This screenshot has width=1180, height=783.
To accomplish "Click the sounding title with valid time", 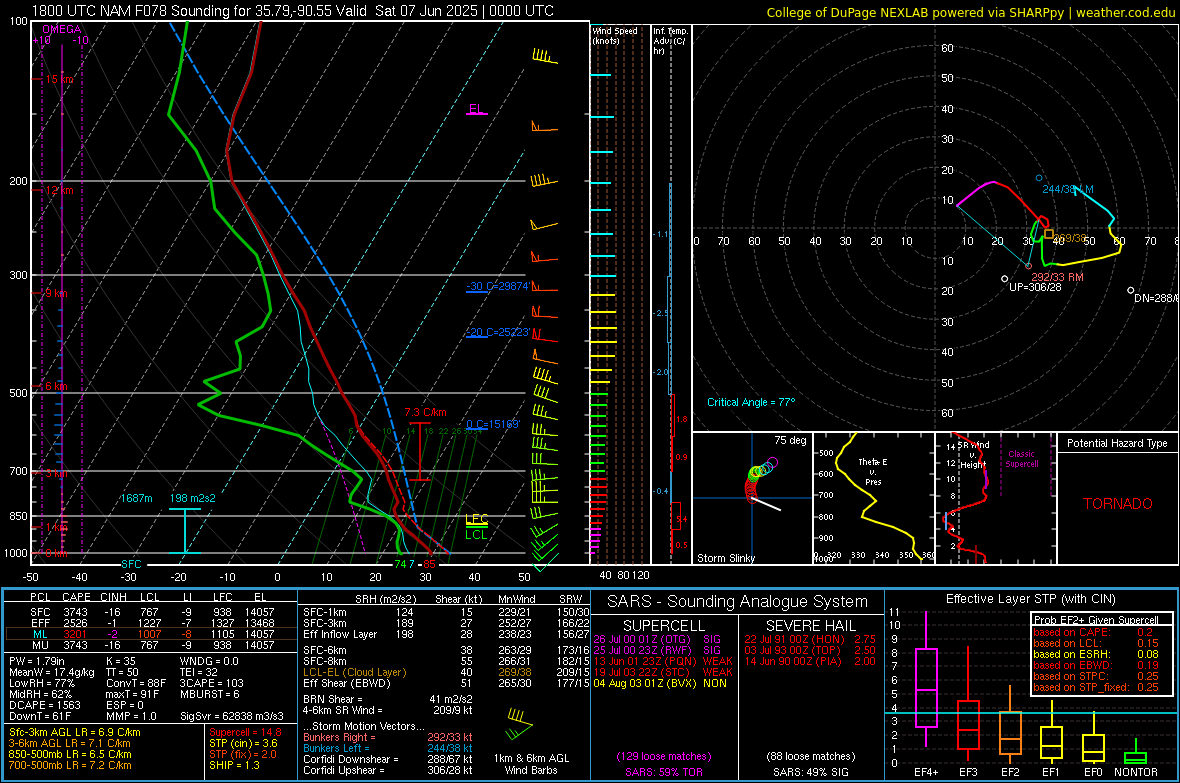I will [293, 11].
